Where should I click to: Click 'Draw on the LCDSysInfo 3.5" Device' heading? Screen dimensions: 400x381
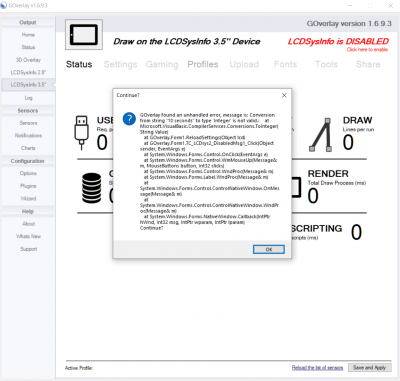click(187, 41)
